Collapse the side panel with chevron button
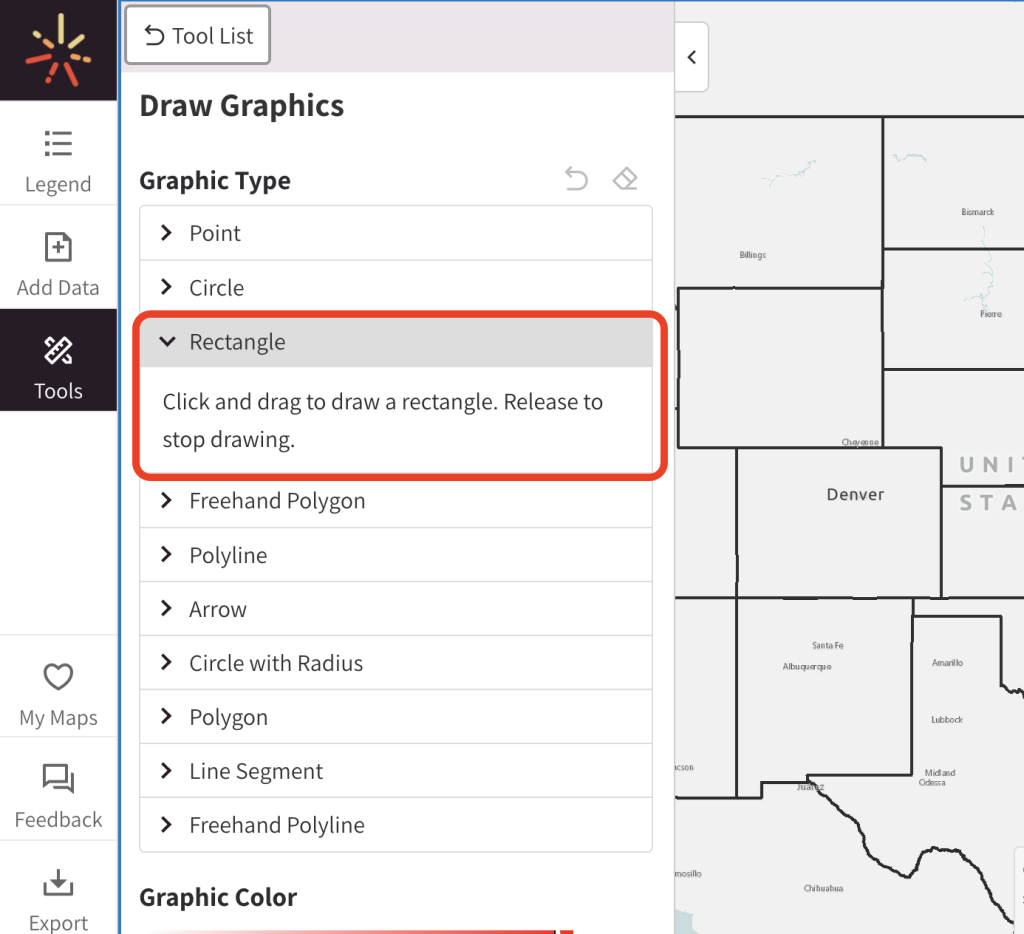 (x=691, y=57)
